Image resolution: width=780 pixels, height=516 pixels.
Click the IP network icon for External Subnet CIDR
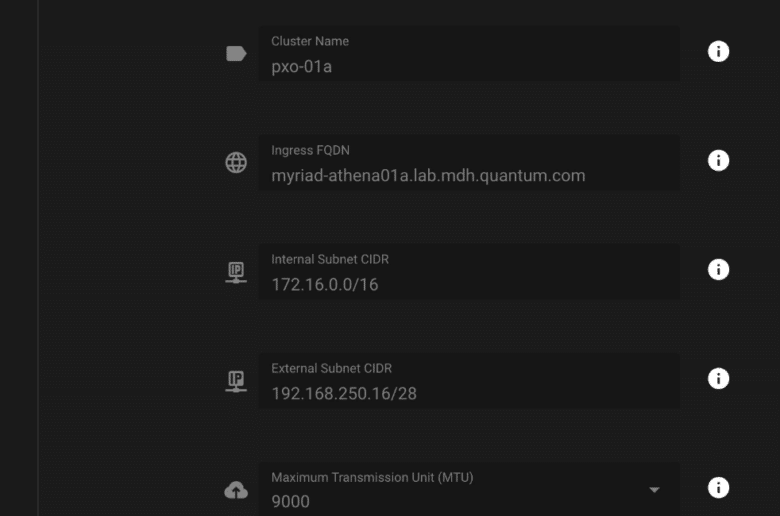click(x=236, y=381)
